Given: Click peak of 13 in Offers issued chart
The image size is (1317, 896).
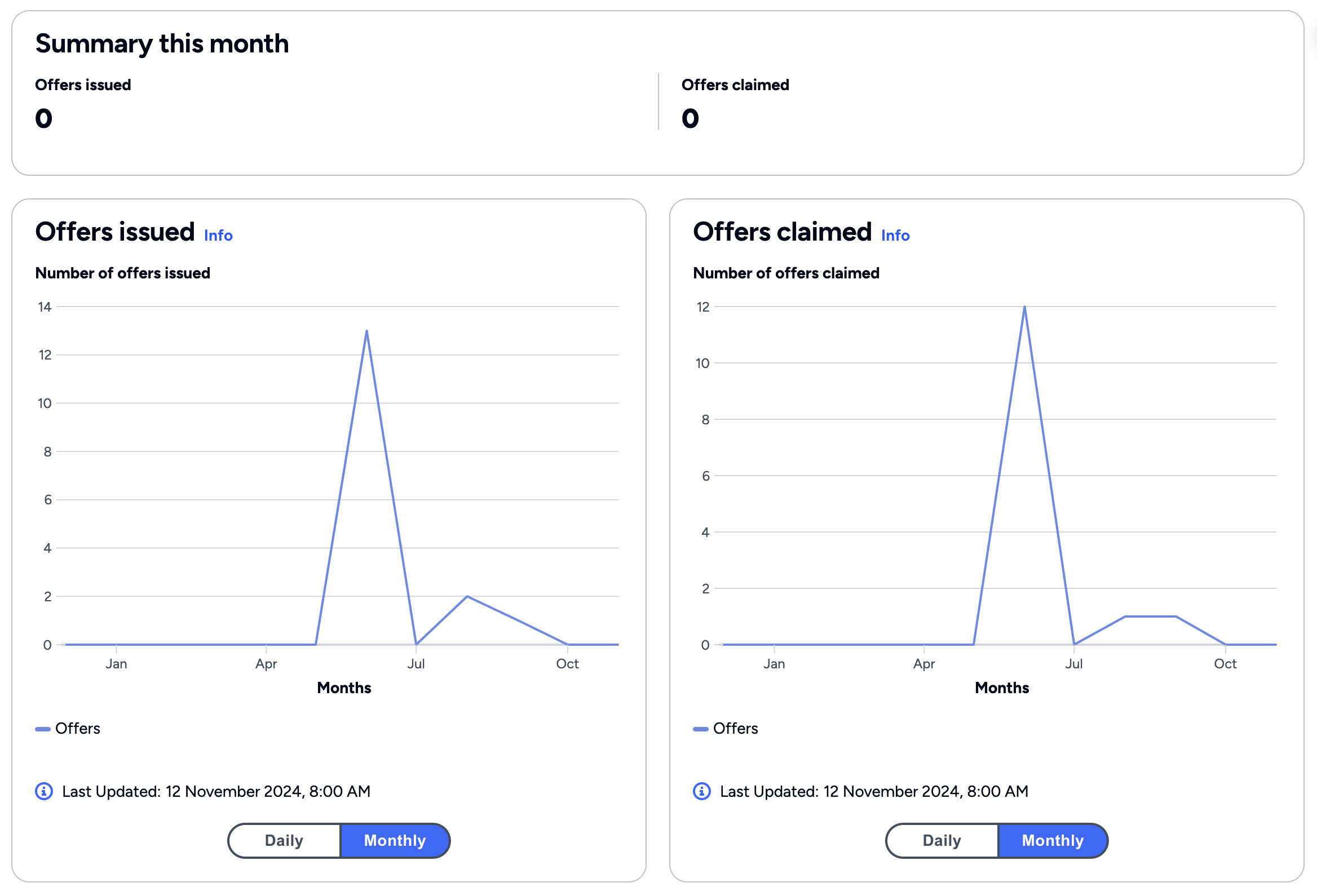Looking at the screenshot, I should 366,331.
